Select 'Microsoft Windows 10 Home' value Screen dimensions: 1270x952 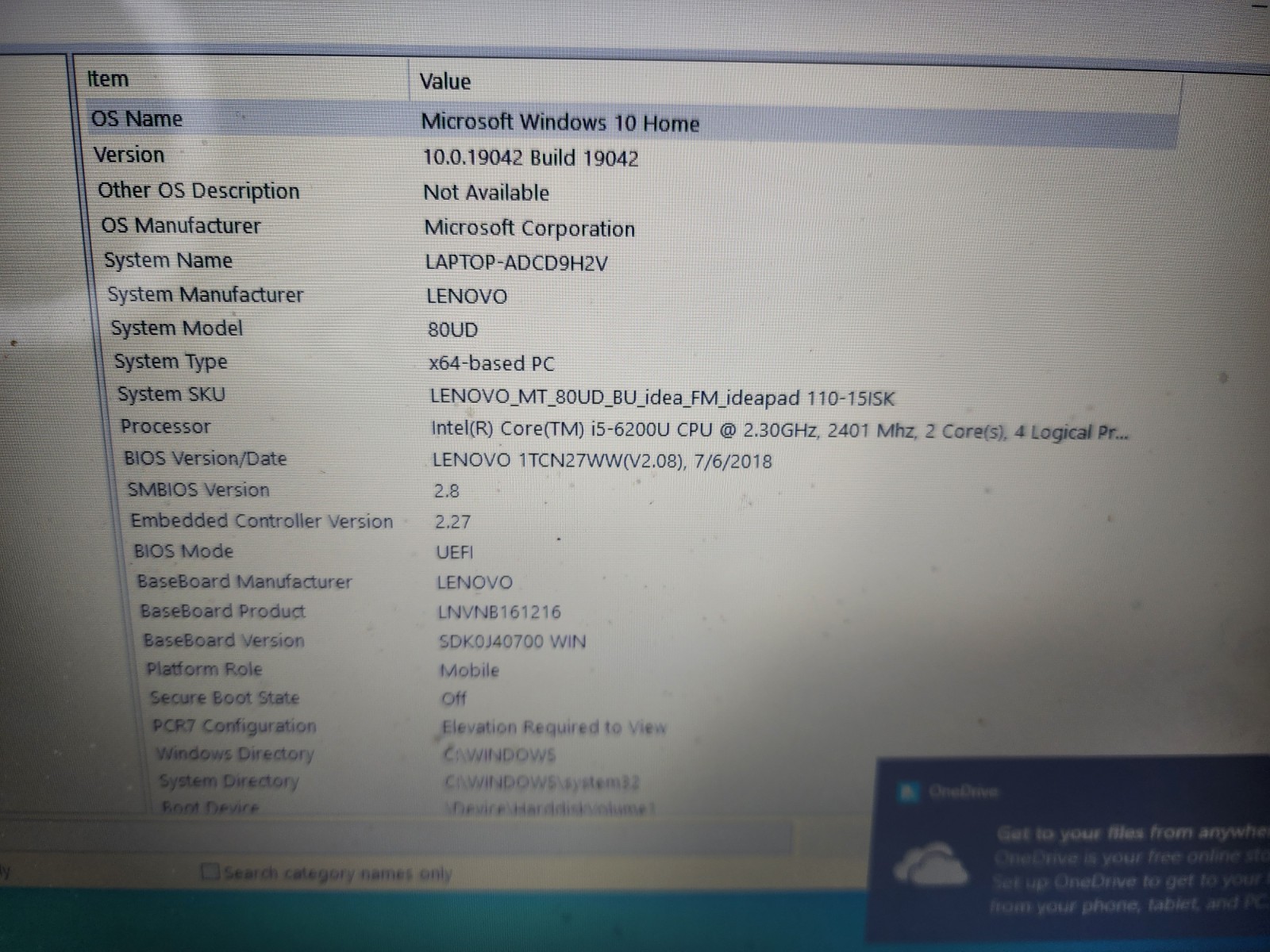(x=560, y=122)
